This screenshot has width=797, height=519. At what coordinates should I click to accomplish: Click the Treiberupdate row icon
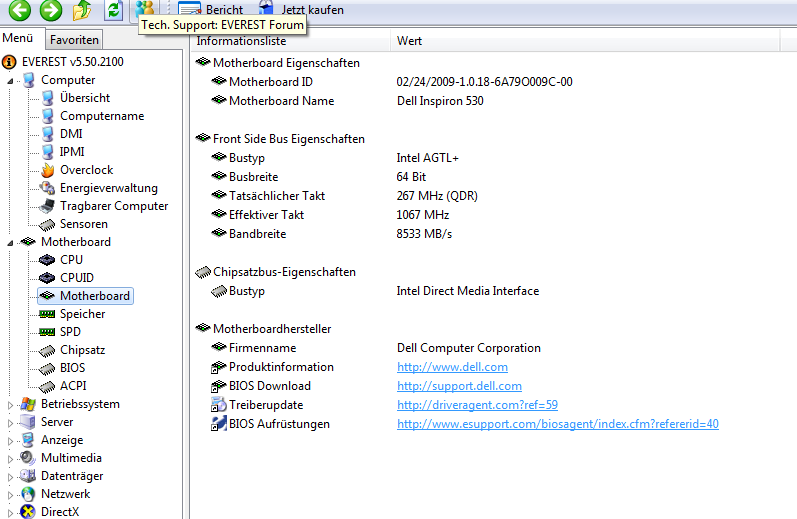click(x=219, y=405)
